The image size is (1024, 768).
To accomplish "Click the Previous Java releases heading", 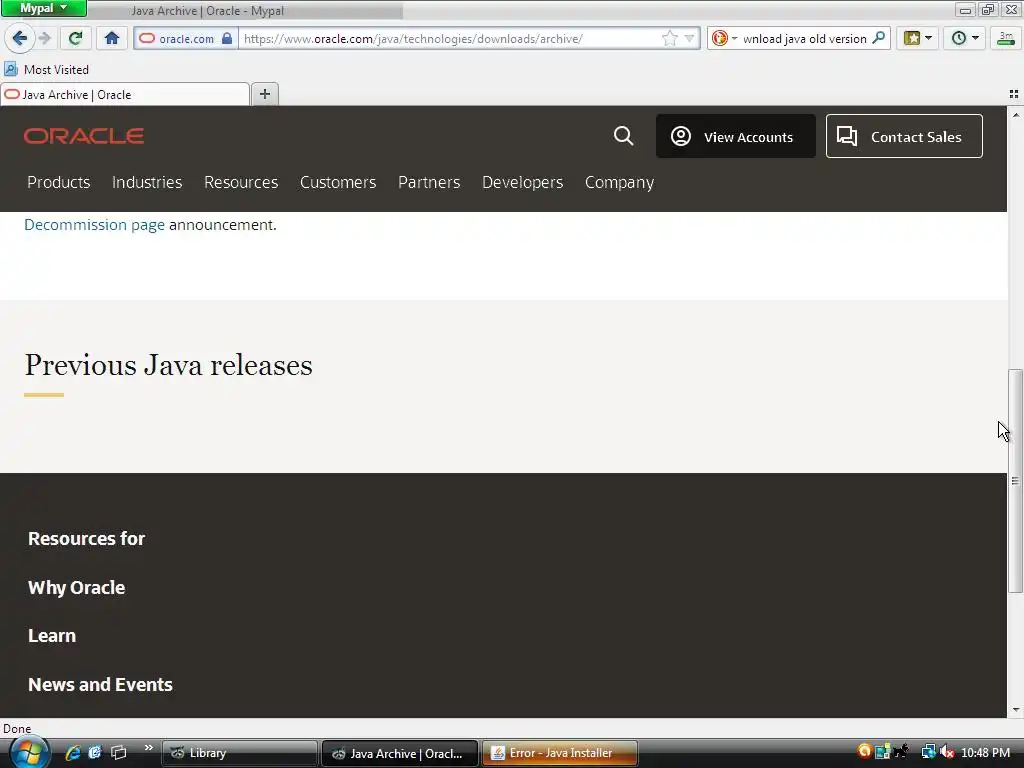I will 168,365.
